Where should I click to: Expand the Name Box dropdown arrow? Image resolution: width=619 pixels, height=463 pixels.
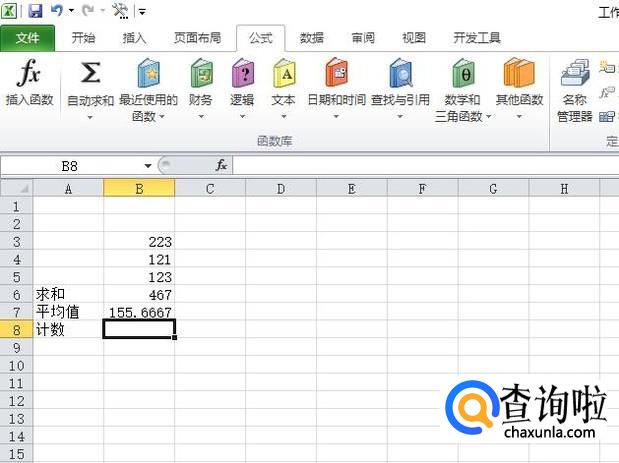[148, 165]
